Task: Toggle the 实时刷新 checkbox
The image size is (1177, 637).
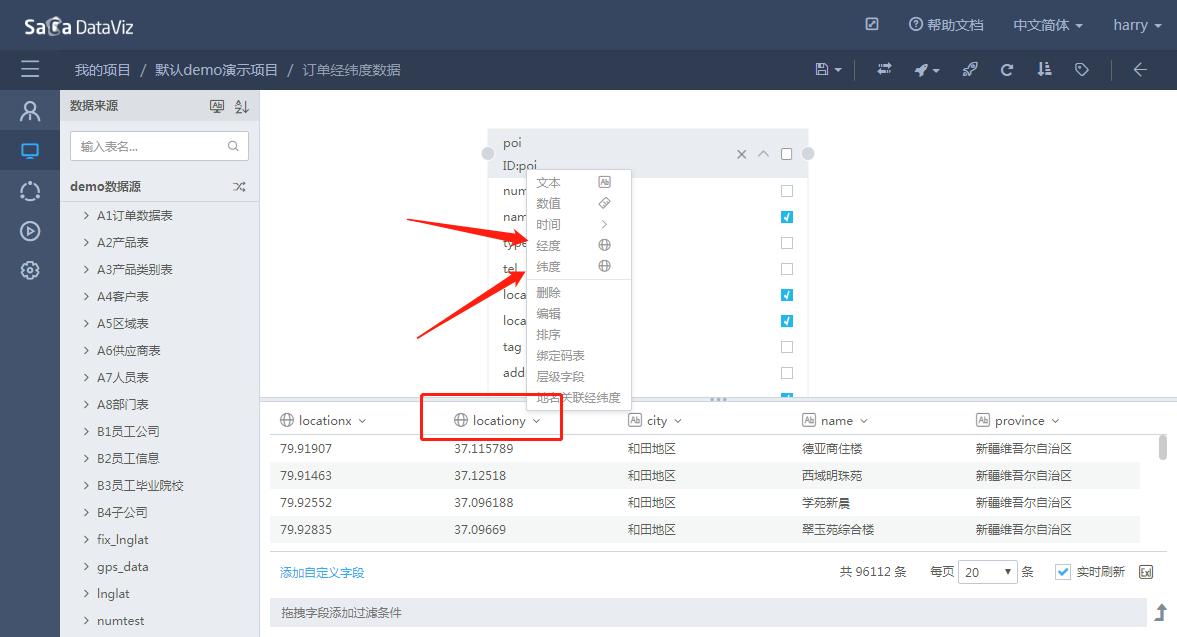Action: tap(1063, 572)
